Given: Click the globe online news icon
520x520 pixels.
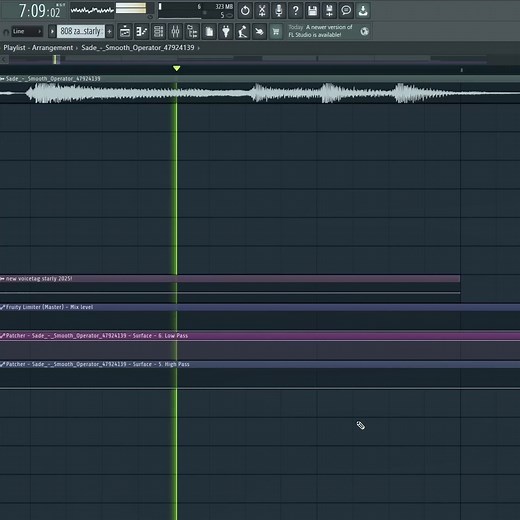Looking at the screenshot, I should [365, 32].
